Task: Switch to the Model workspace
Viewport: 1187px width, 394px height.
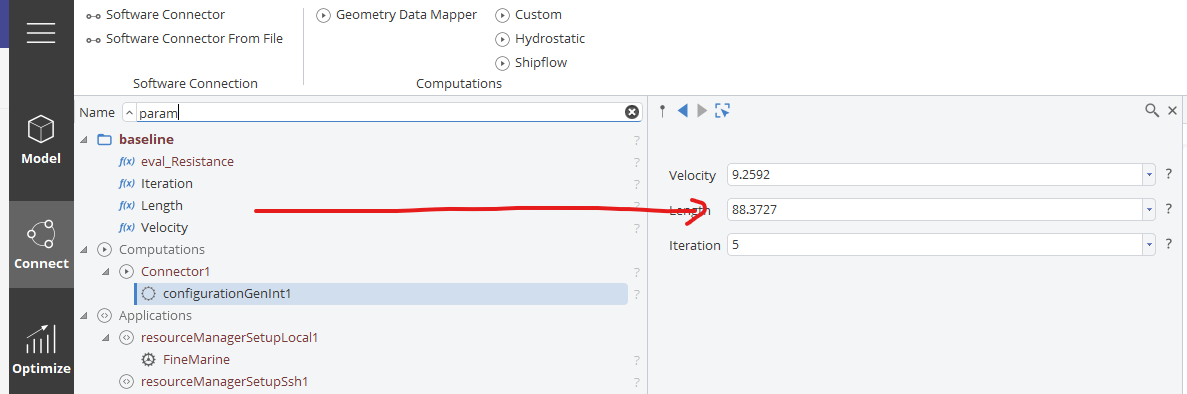Action: point(41,139)
